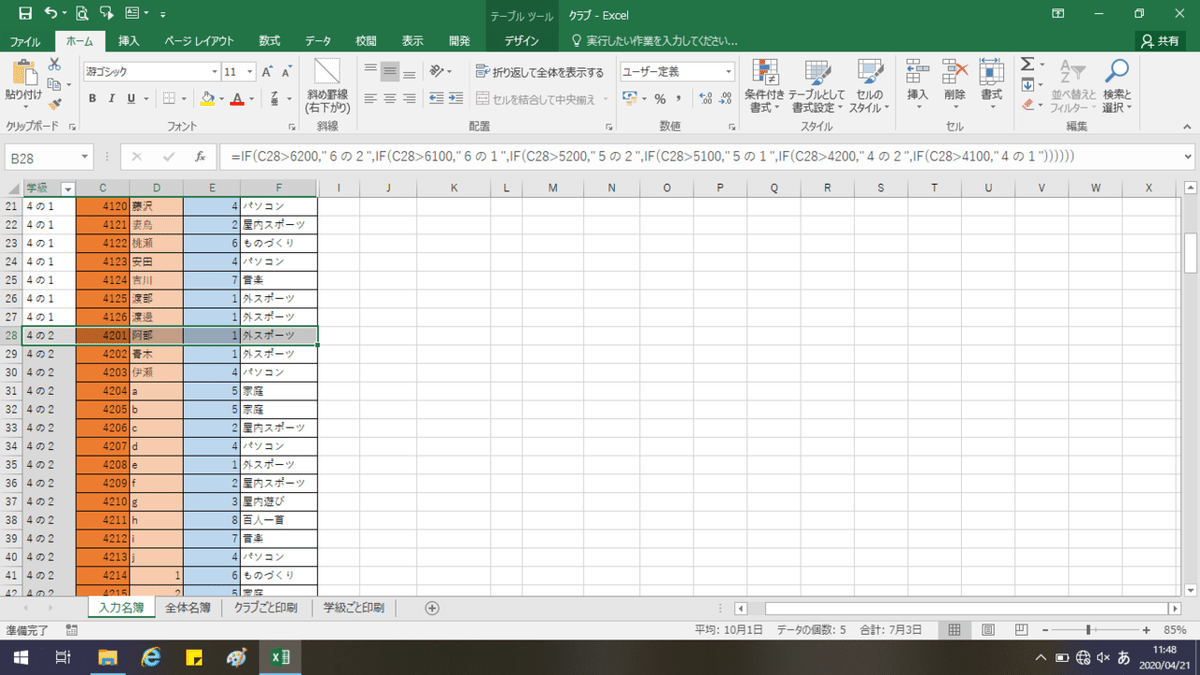
Task: Open Excel from the Windows taskbar
Action: 281,657
